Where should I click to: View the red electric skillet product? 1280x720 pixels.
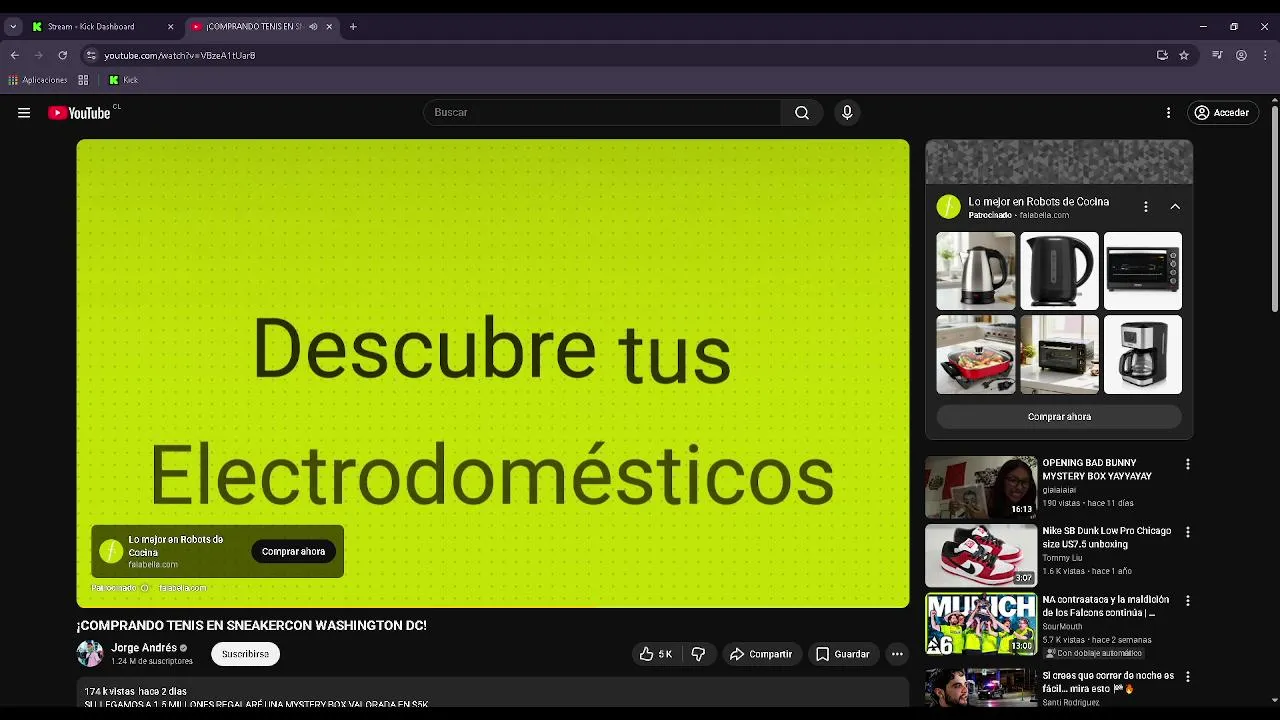coord(976,355)
